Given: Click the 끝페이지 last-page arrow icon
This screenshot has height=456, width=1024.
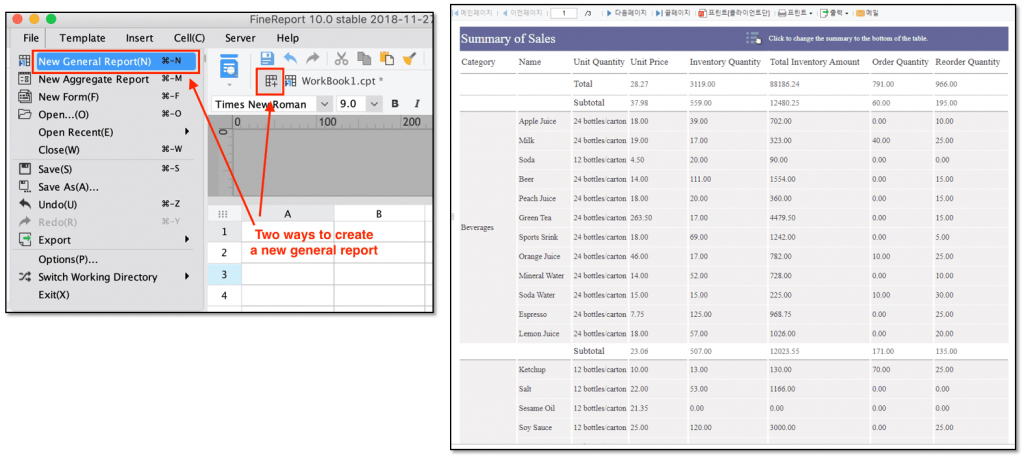Looking at the screenshot, I should tap(659, 13).
